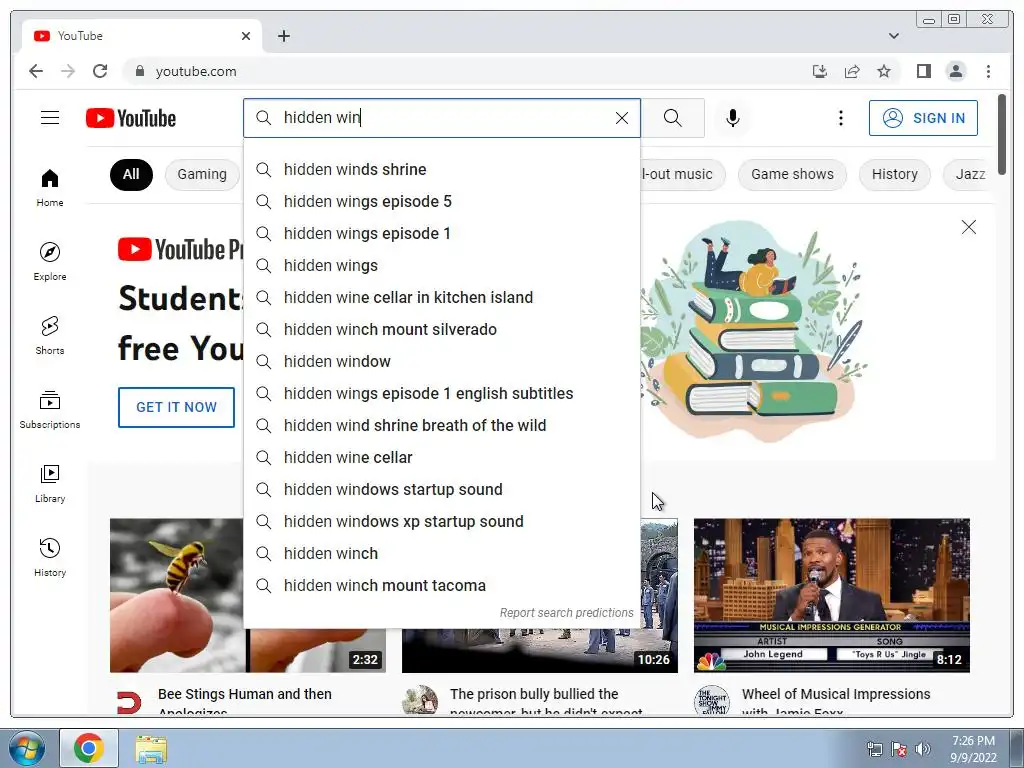
Task: Select the Game shows filter chip
Action: click(x=792, y=174)
